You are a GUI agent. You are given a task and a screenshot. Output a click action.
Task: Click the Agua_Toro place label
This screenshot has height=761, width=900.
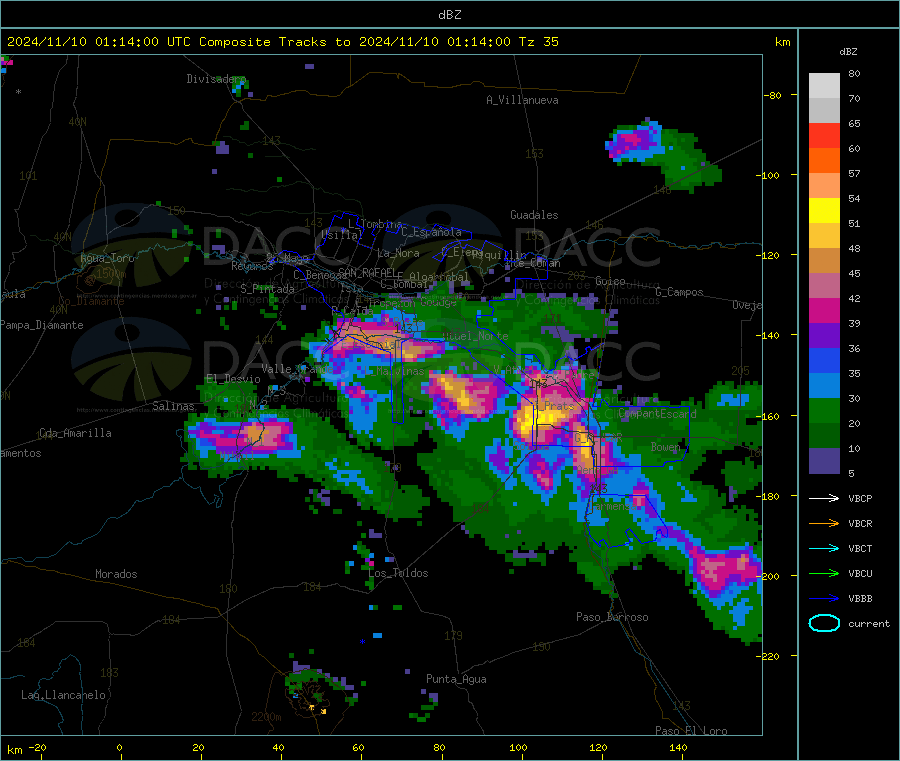(107, 258)
